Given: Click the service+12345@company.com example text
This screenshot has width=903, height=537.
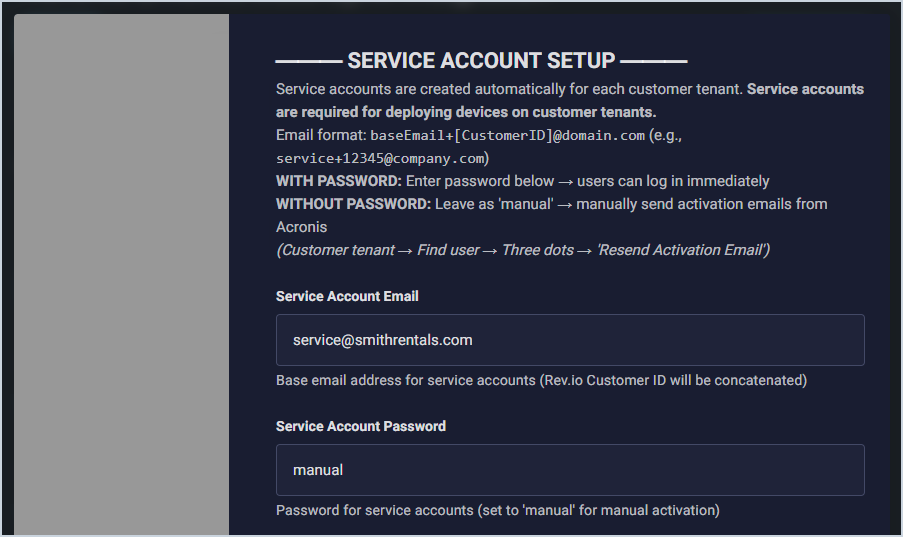Looking at the screenshot, I should pyautogui.click(x=382, y=158).
